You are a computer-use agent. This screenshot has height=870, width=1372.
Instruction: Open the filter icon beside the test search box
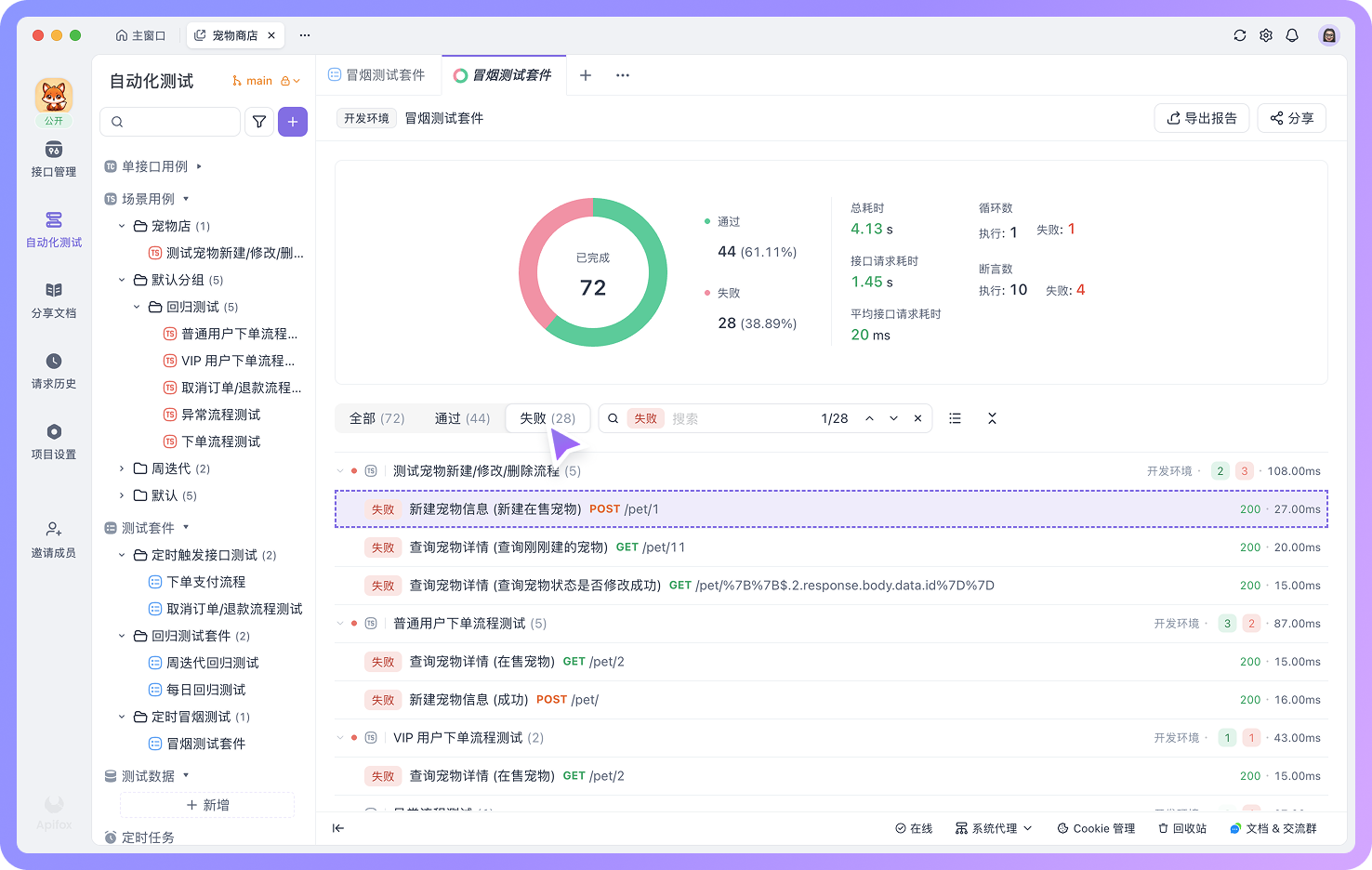pyautogui.click(x=259, y=122)
